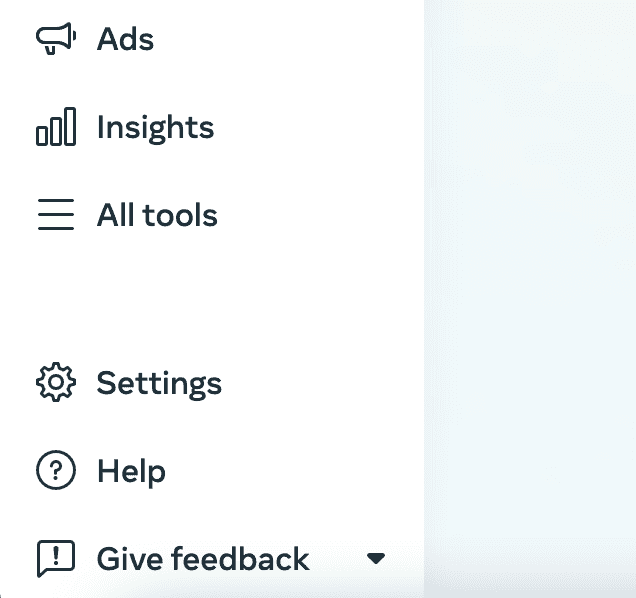The width and height of the screenshot is (636, 598).
Task: Click the center hole of the Settings gear
Action: point(56,382)
